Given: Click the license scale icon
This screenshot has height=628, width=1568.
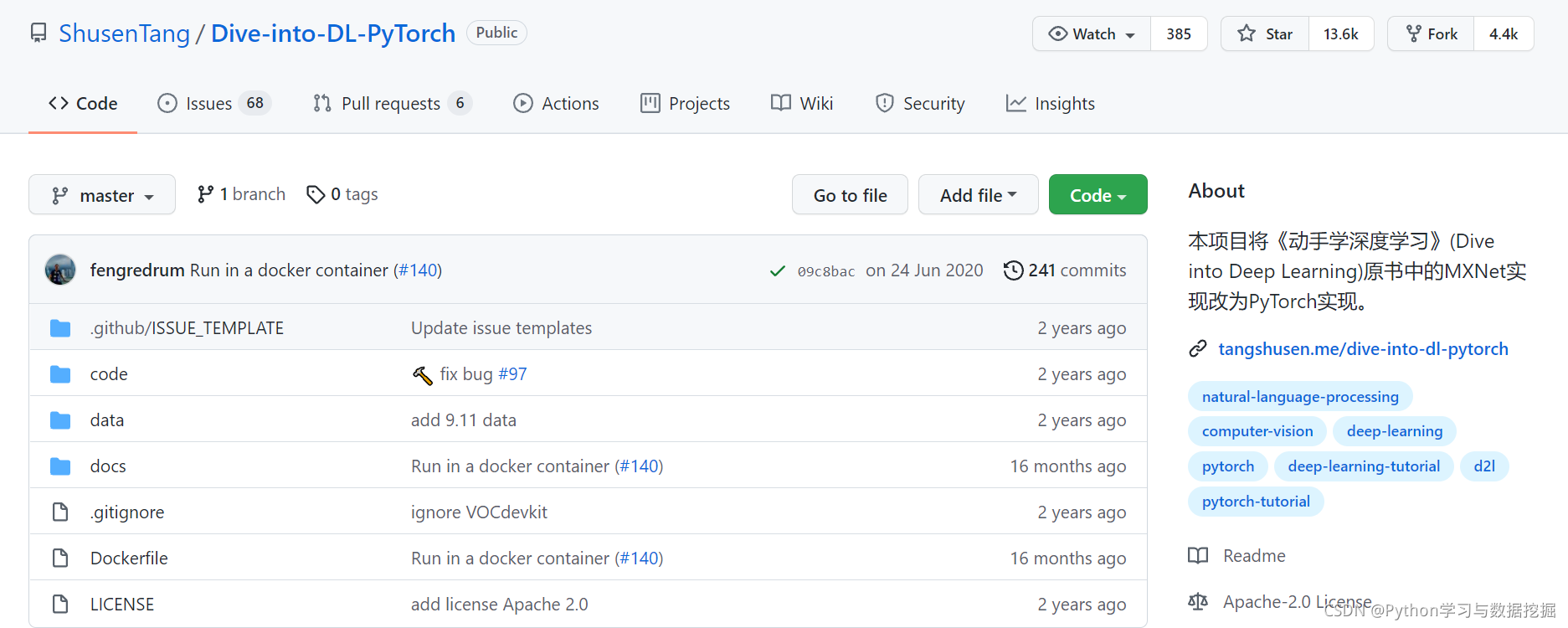Looking at the screenshot, I should [x=1198, y=601].
